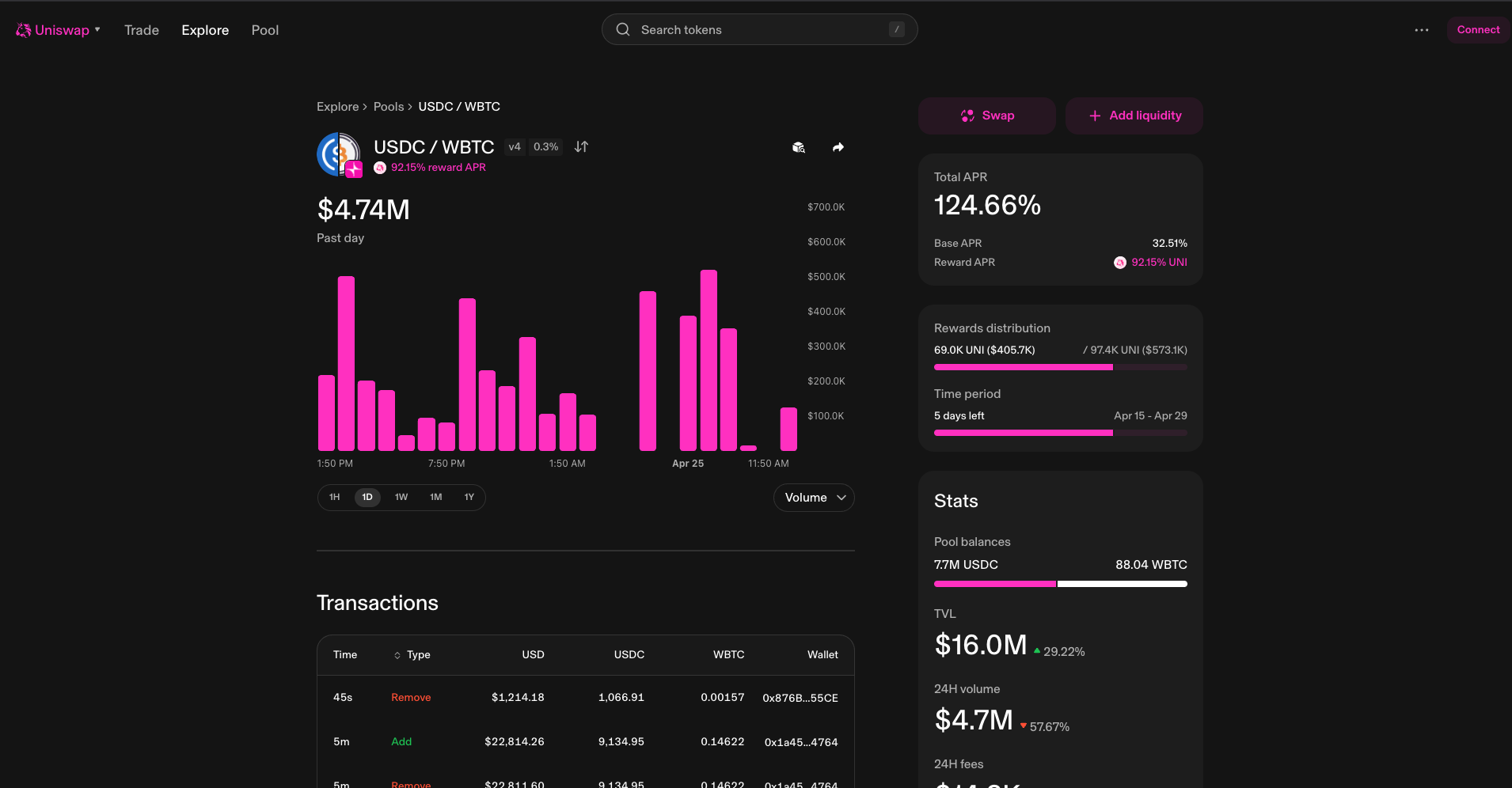Click the Volume dropdown chevron
This screenshot has width=1512, height=788.
[x=841, y=498]
